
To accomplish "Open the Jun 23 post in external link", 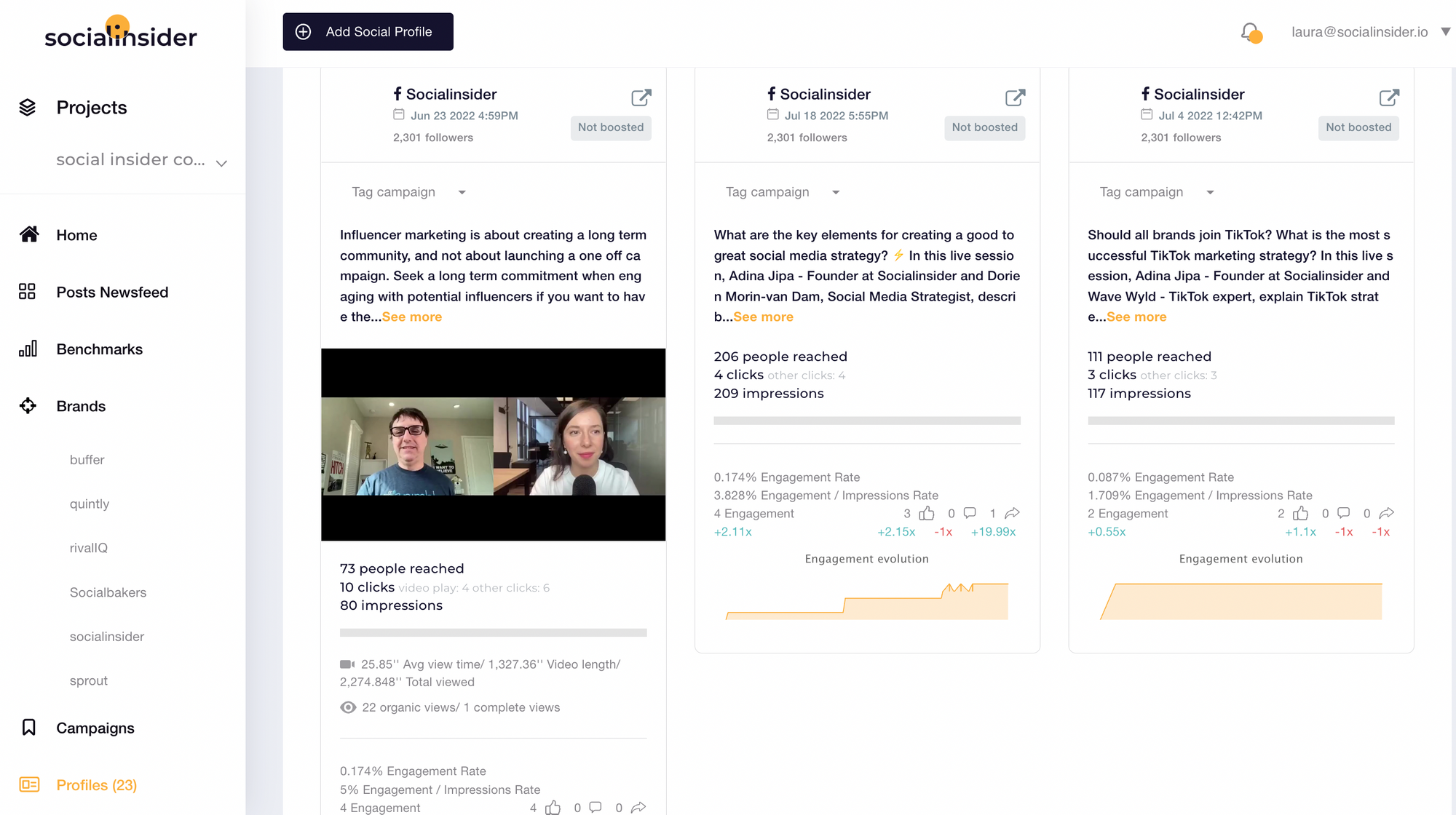I will (641, 98).
